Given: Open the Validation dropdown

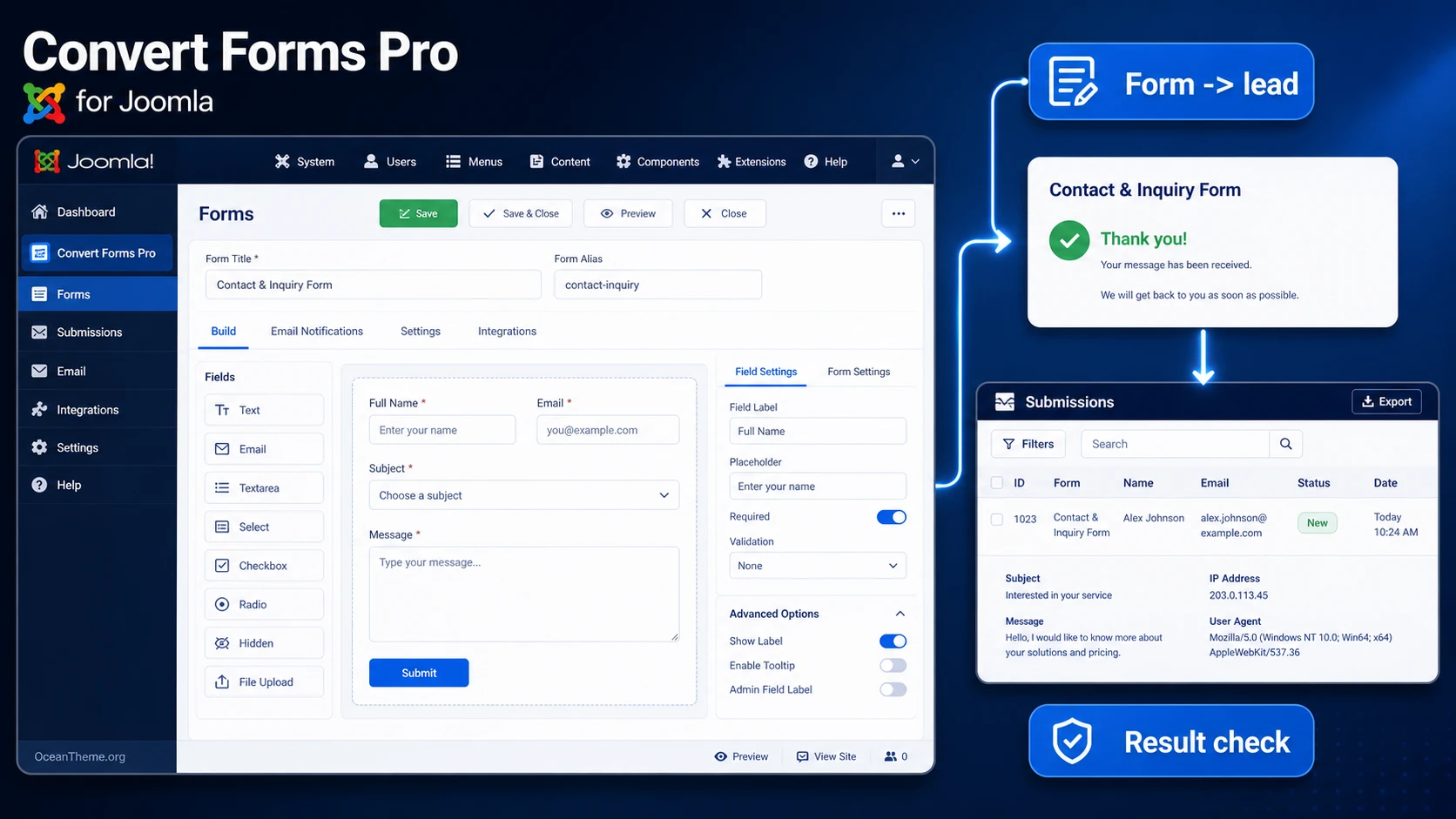Looking at the screenshot, I should [x=818, y=566].
